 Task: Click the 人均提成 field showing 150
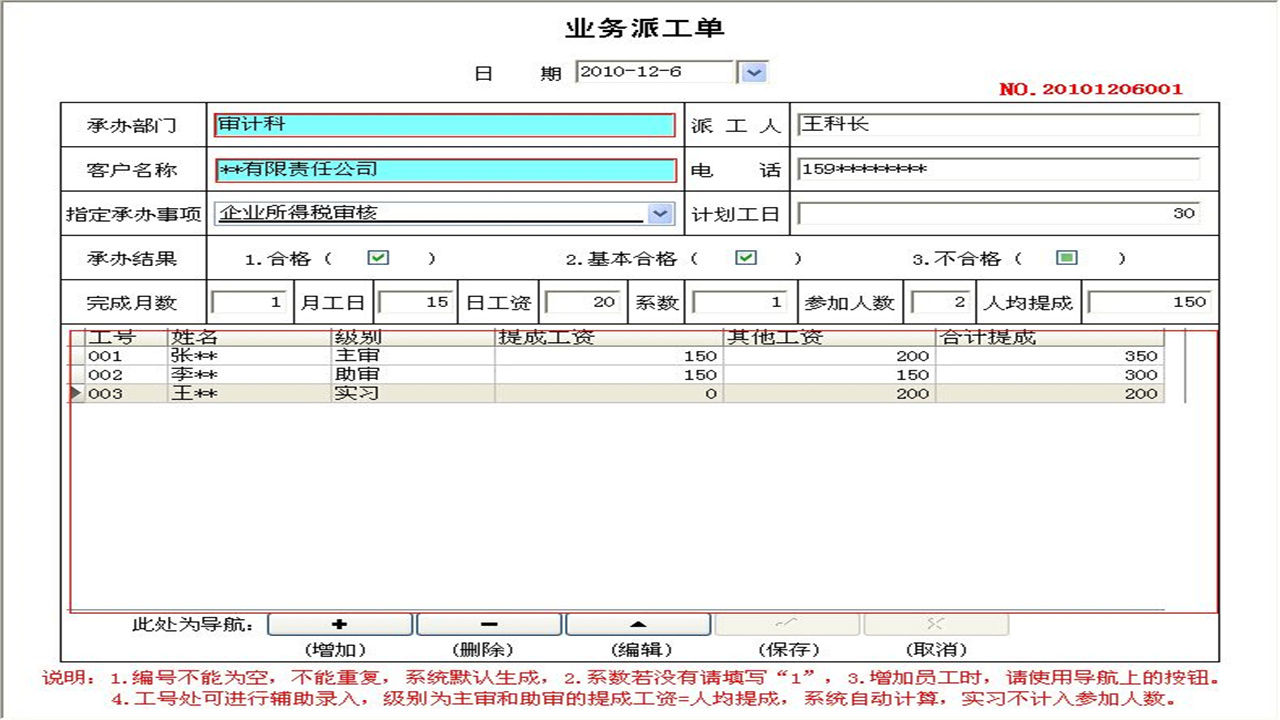pyautogui.click(x=1150, y=301)
